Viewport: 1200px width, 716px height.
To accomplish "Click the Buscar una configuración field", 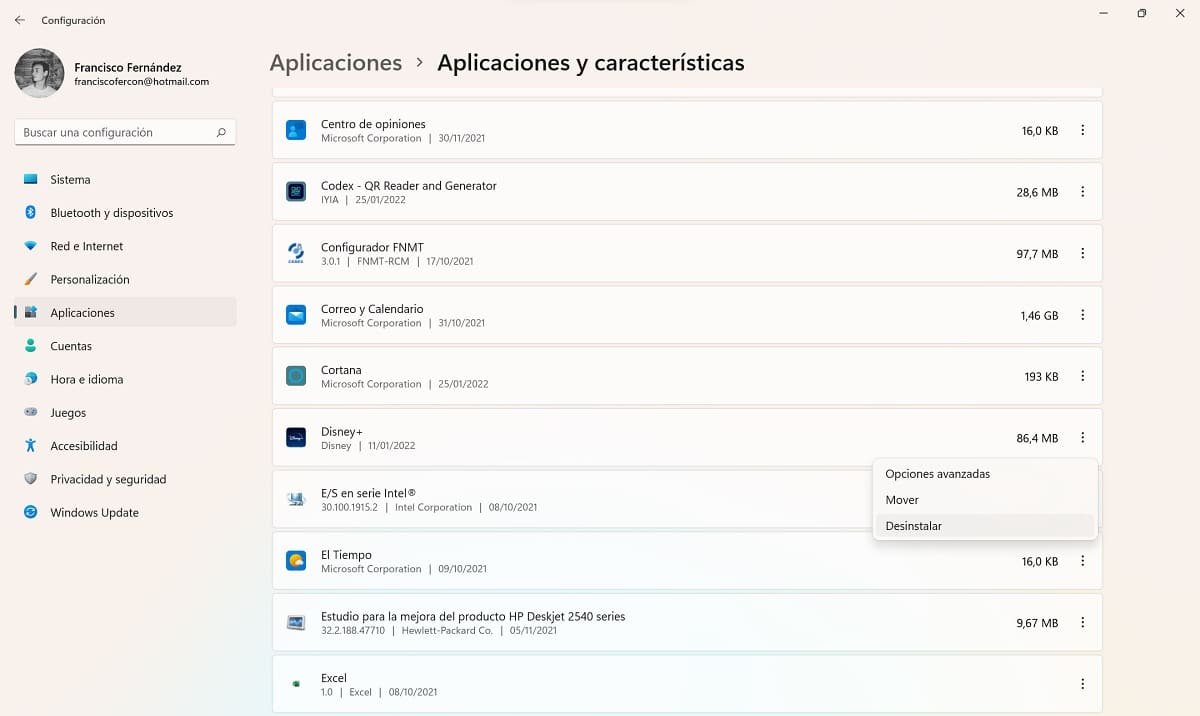I will (x=115, y=132).
